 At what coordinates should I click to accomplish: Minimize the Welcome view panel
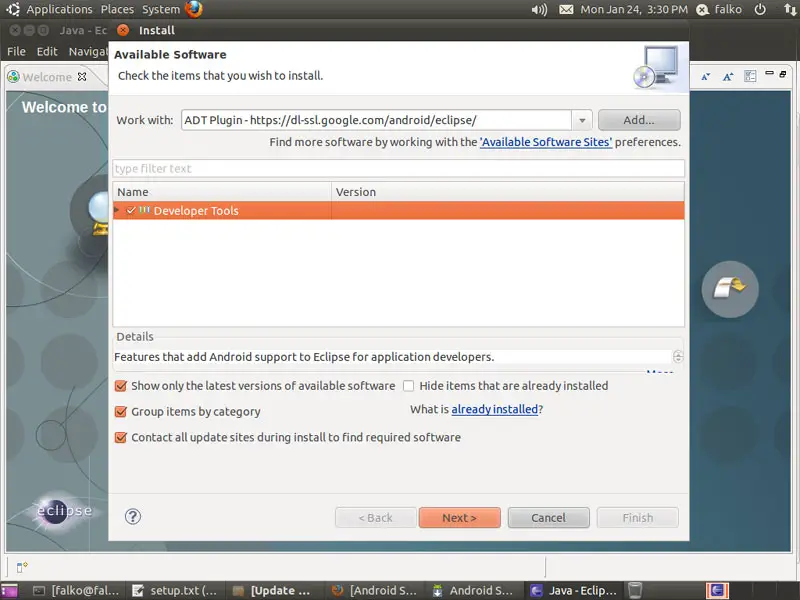tap(769, 74)
